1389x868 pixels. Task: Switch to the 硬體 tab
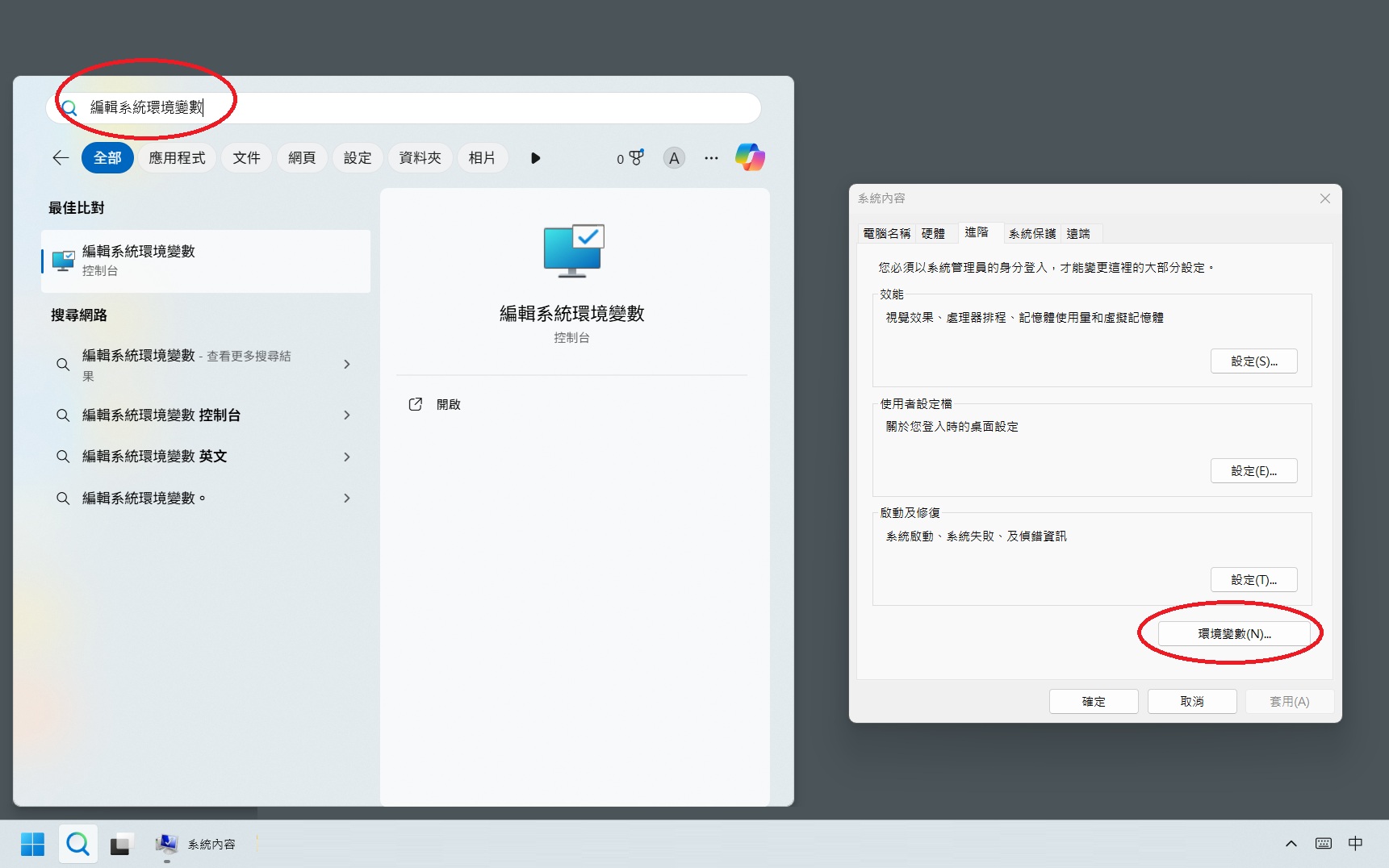(933, 233)
